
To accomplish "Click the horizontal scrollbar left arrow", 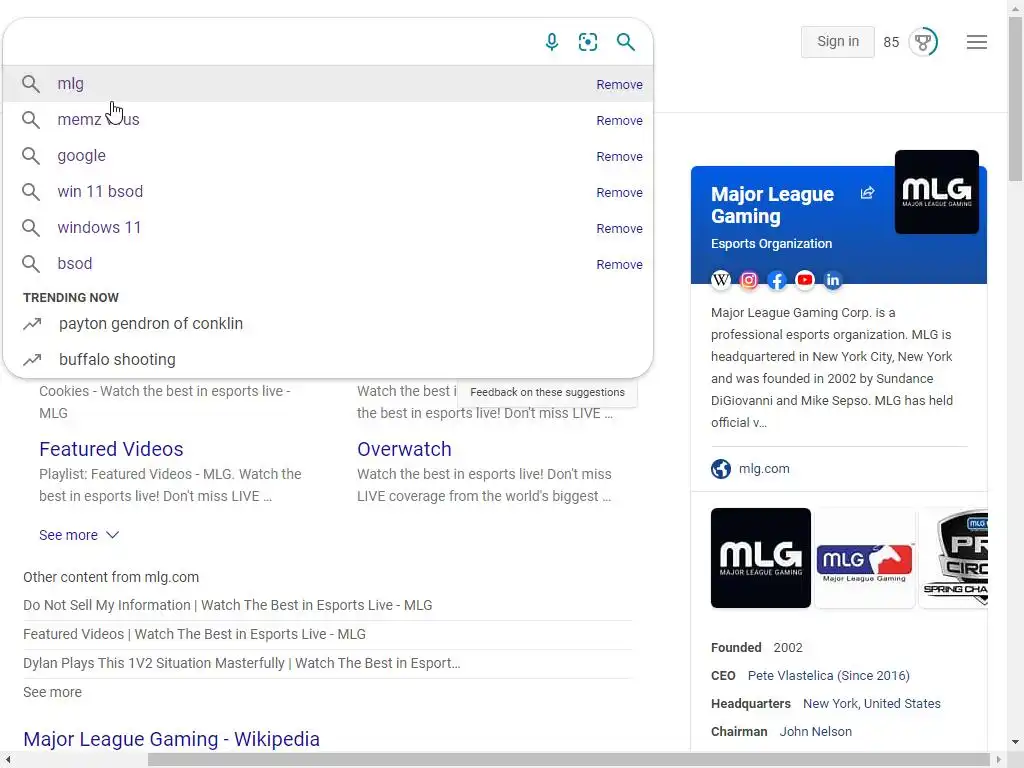I will [7, 760].
